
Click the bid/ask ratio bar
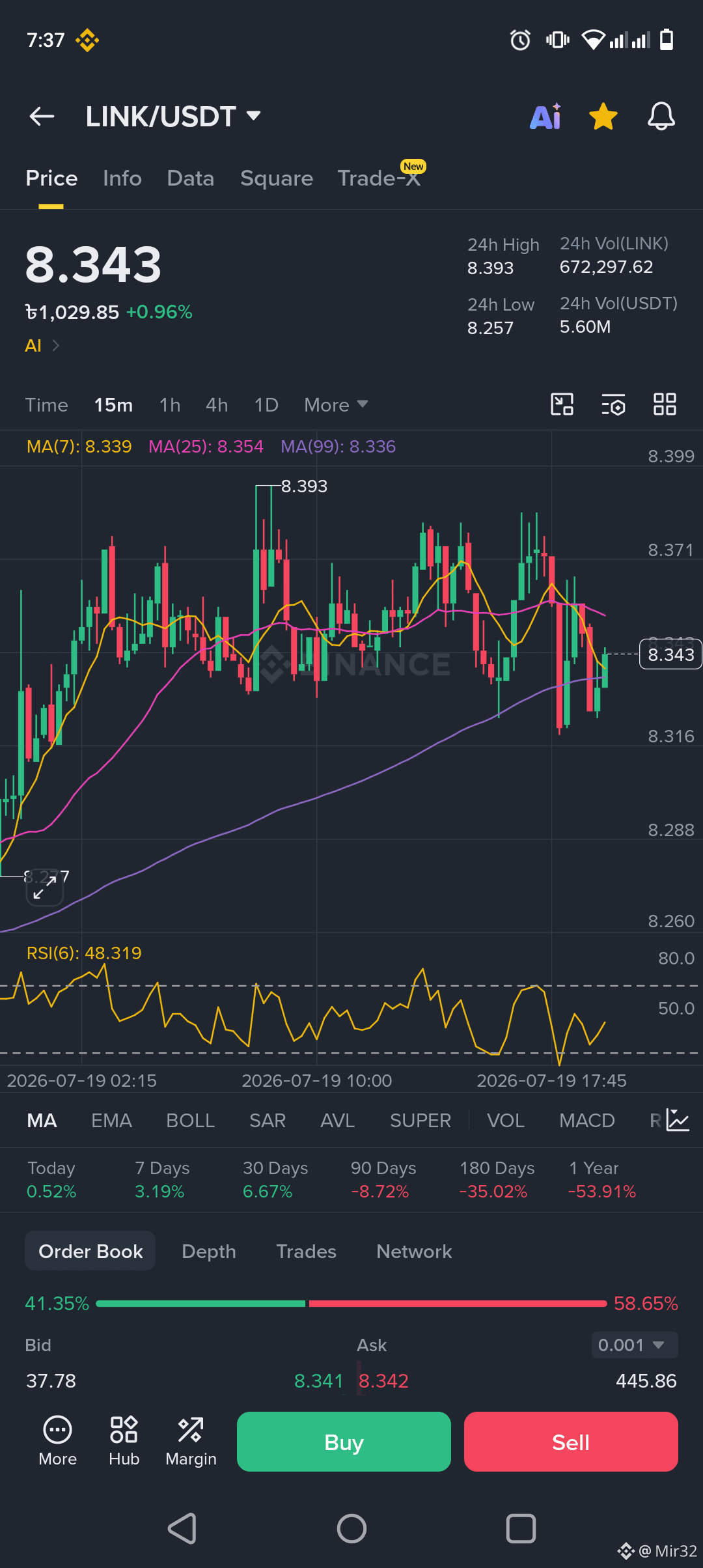(x=351, y=1304)
